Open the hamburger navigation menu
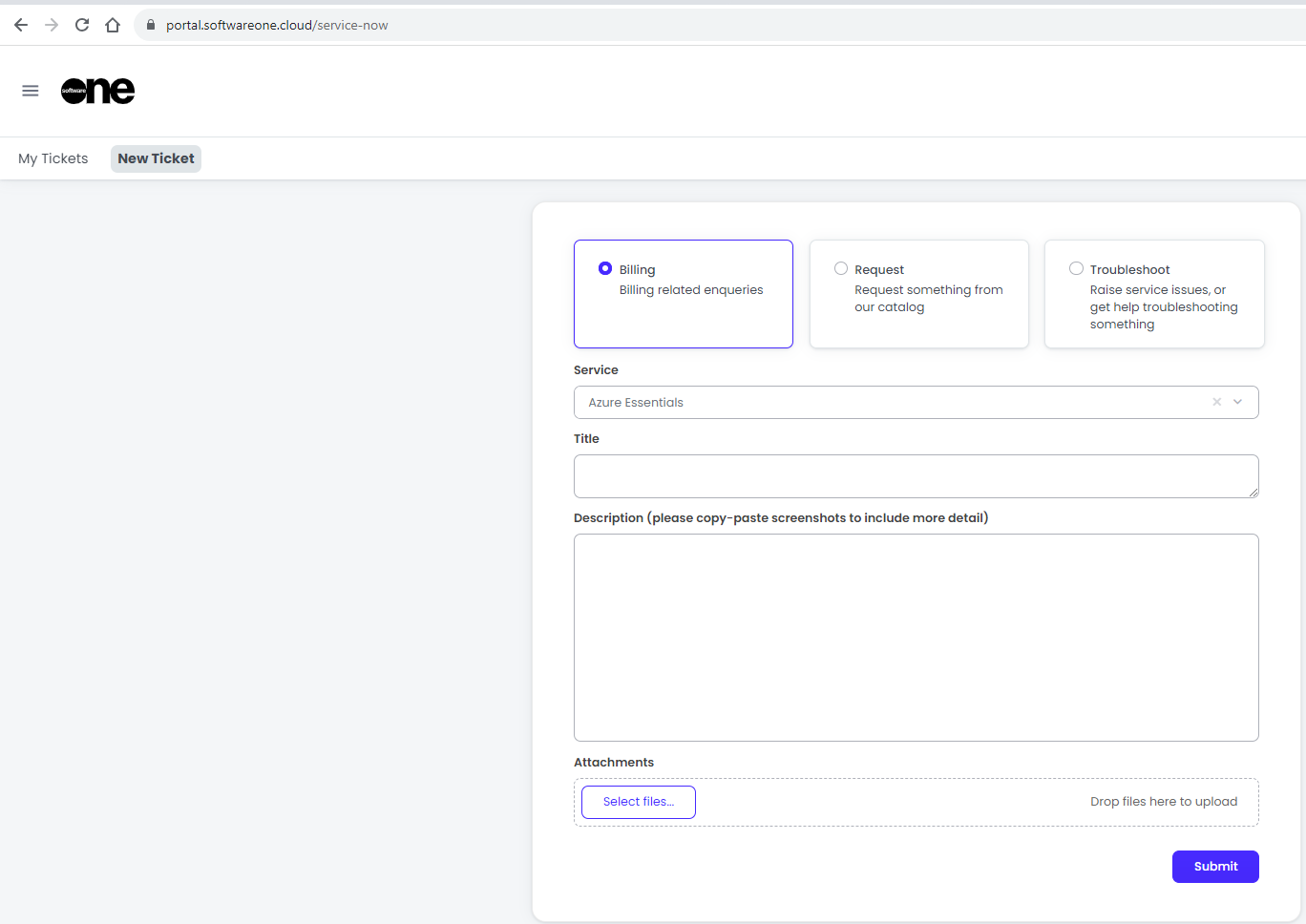Screen dimensions: 1306x924 click(31, 91)
